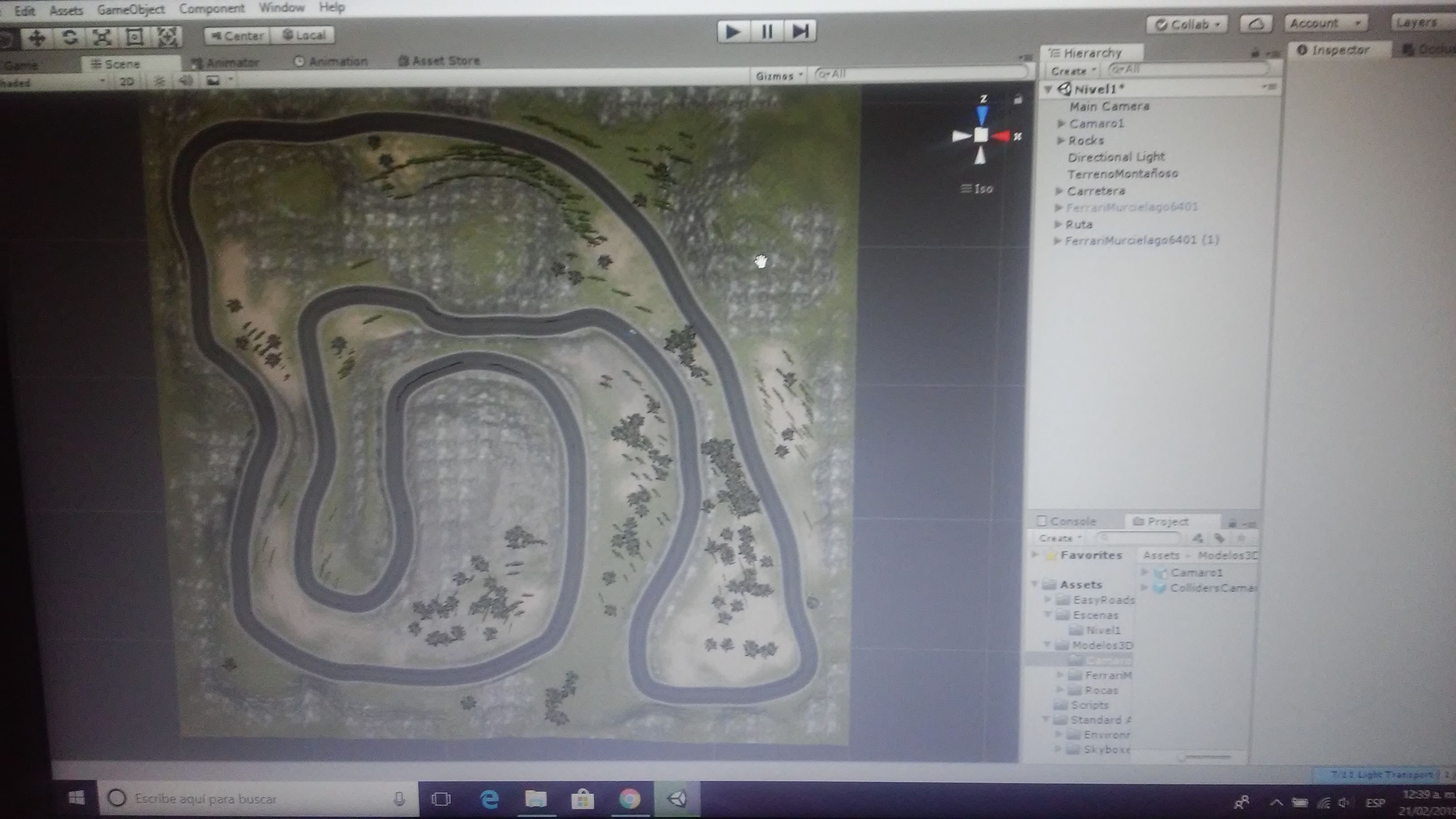Image resolution: width=1456 pixels, height=819 pixels.
Task: Click the Pause button
Action: click(767, 31)
